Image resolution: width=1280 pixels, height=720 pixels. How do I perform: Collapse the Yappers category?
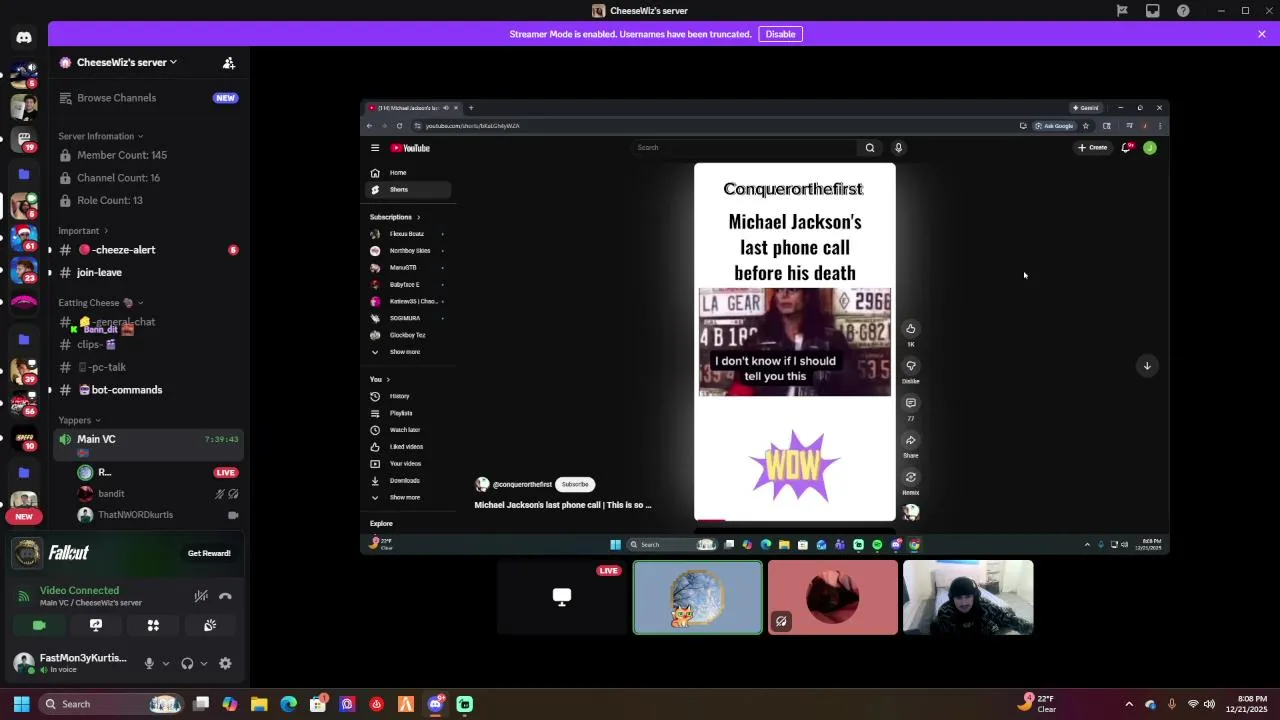click(x=80, y=420)
